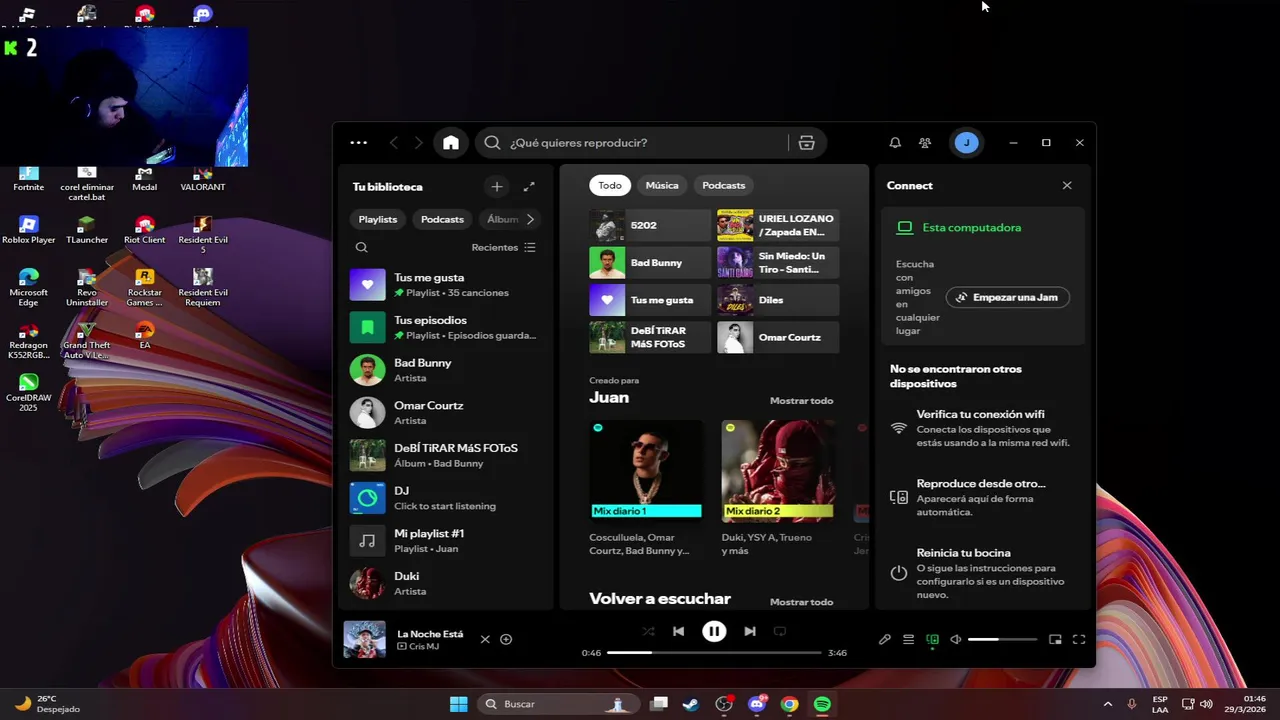Open Windows Start menu
The height and width of the screenshot is (720, 1280).
(x=458, y=704)
